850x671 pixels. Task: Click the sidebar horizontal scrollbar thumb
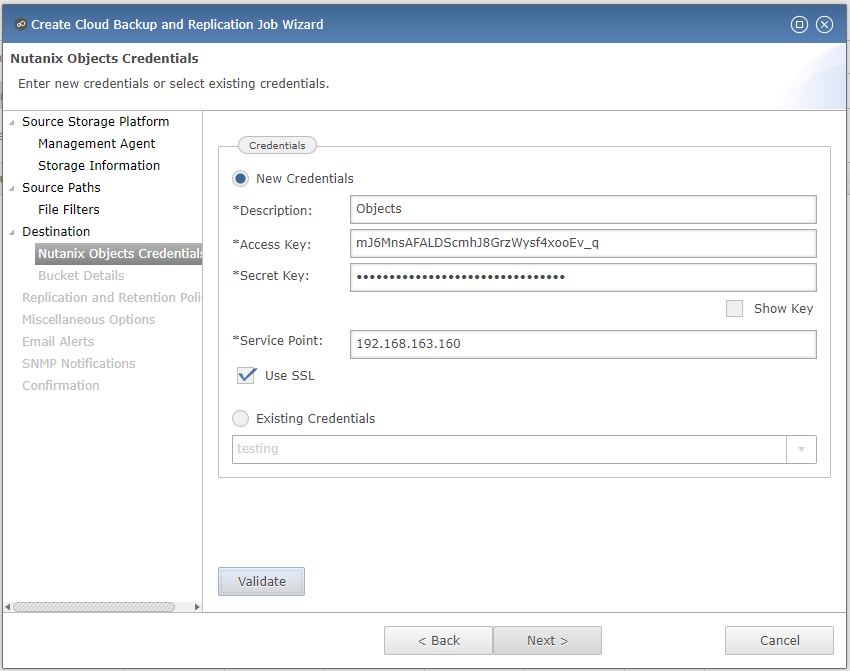tap(94, 607)
